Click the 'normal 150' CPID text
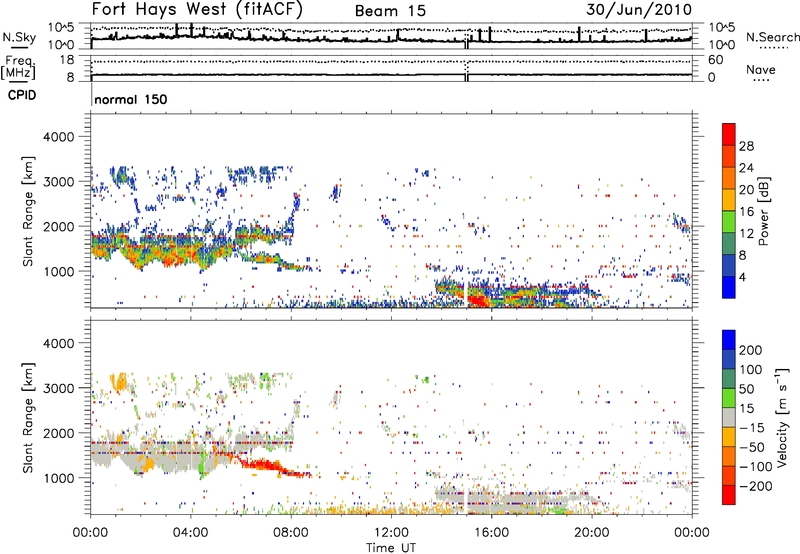The height and width of the screenshot is (554, 800). [131, 99]
